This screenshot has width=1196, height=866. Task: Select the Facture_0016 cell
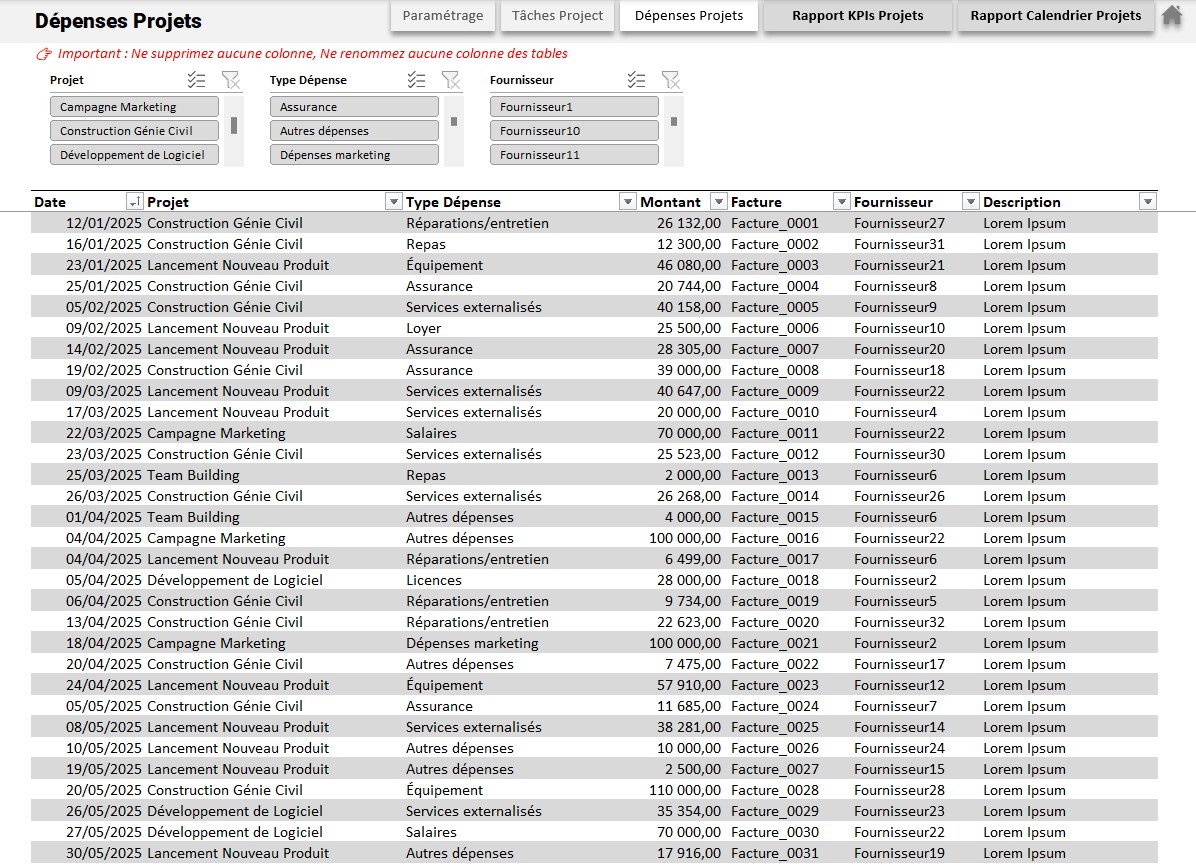(x=775, y=538)
